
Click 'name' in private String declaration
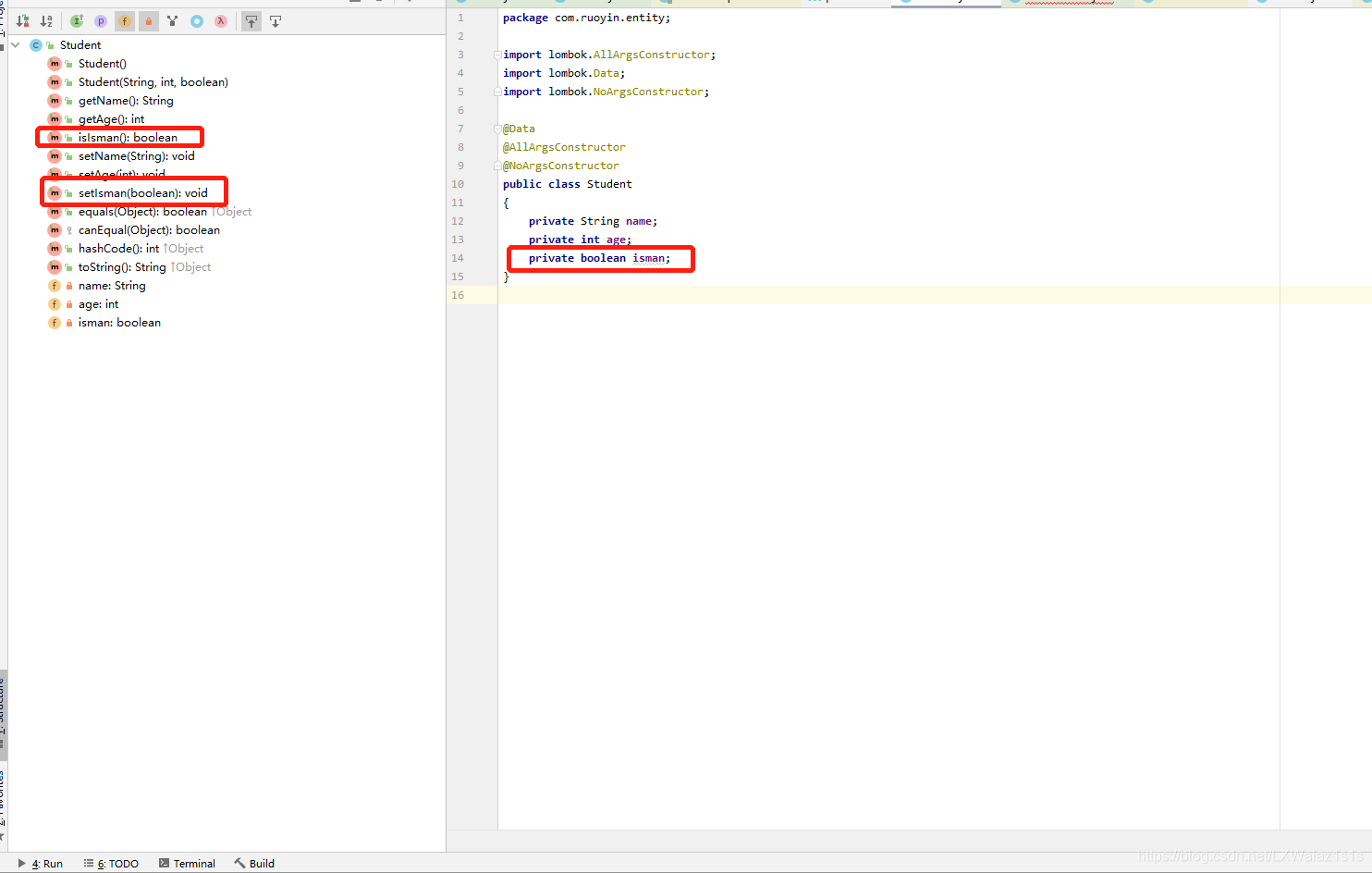(639, 221)
